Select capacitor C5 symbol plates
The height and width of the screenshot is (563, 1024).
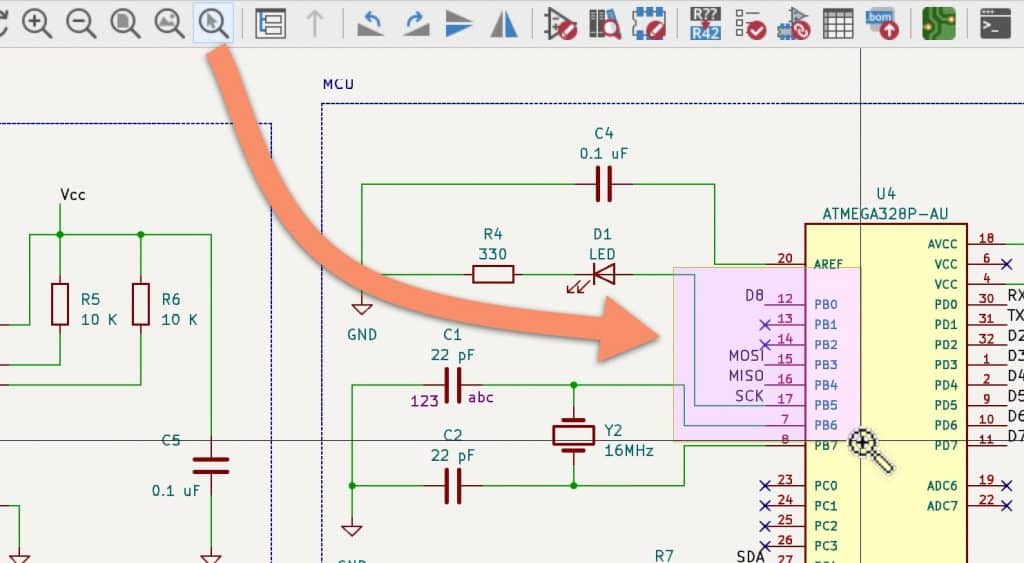(x=211, y=466)
